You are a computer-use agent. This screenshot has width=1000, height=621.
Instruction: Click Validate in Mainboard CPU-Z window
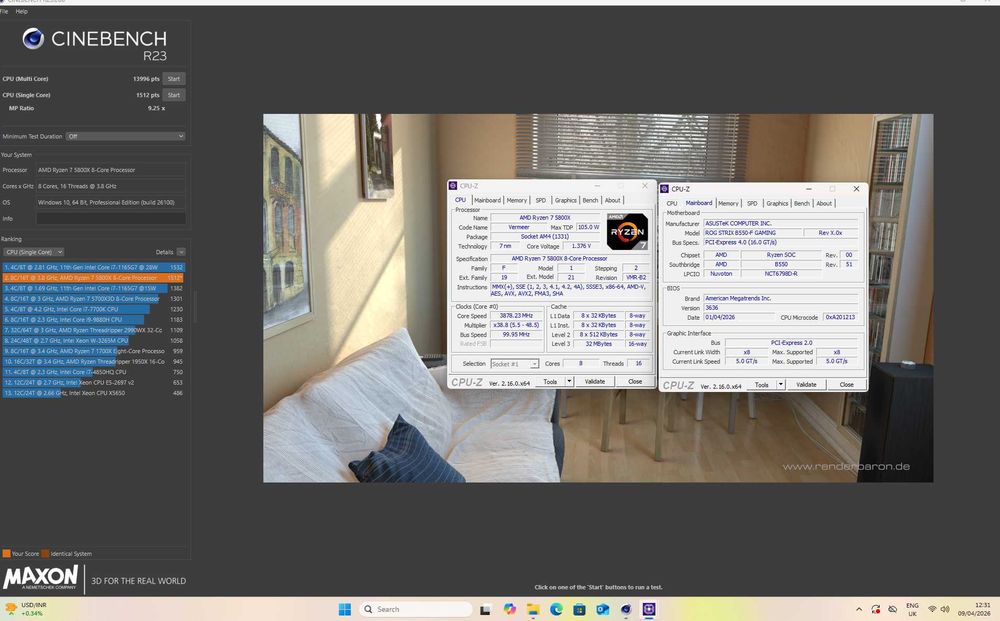click(x=806, y=384)
